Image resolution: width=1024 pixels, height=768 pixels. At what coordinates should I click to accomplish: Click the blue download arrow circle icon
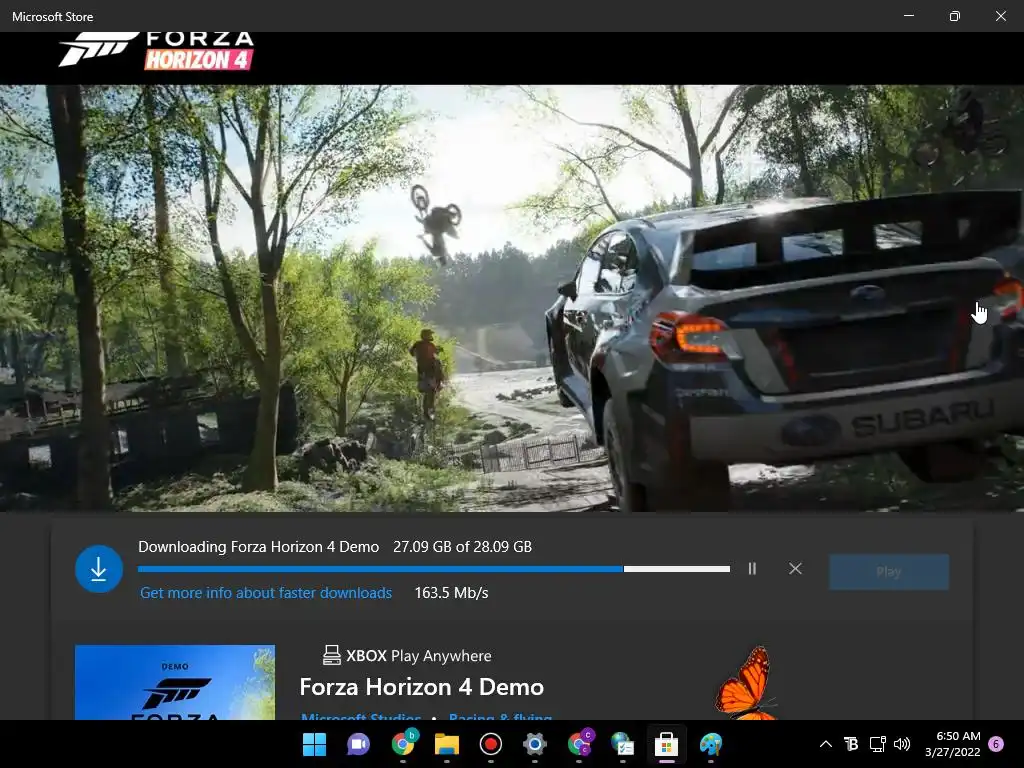[x=99, y=569]
